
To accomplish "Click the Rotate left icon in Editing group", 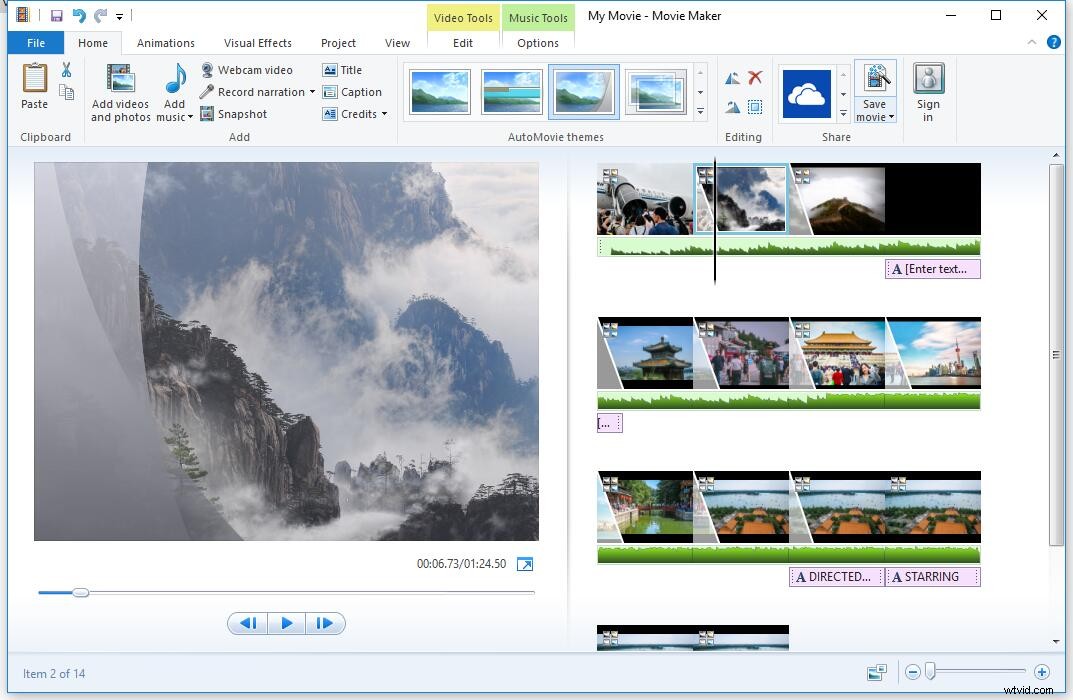I will tap(732, 77).
